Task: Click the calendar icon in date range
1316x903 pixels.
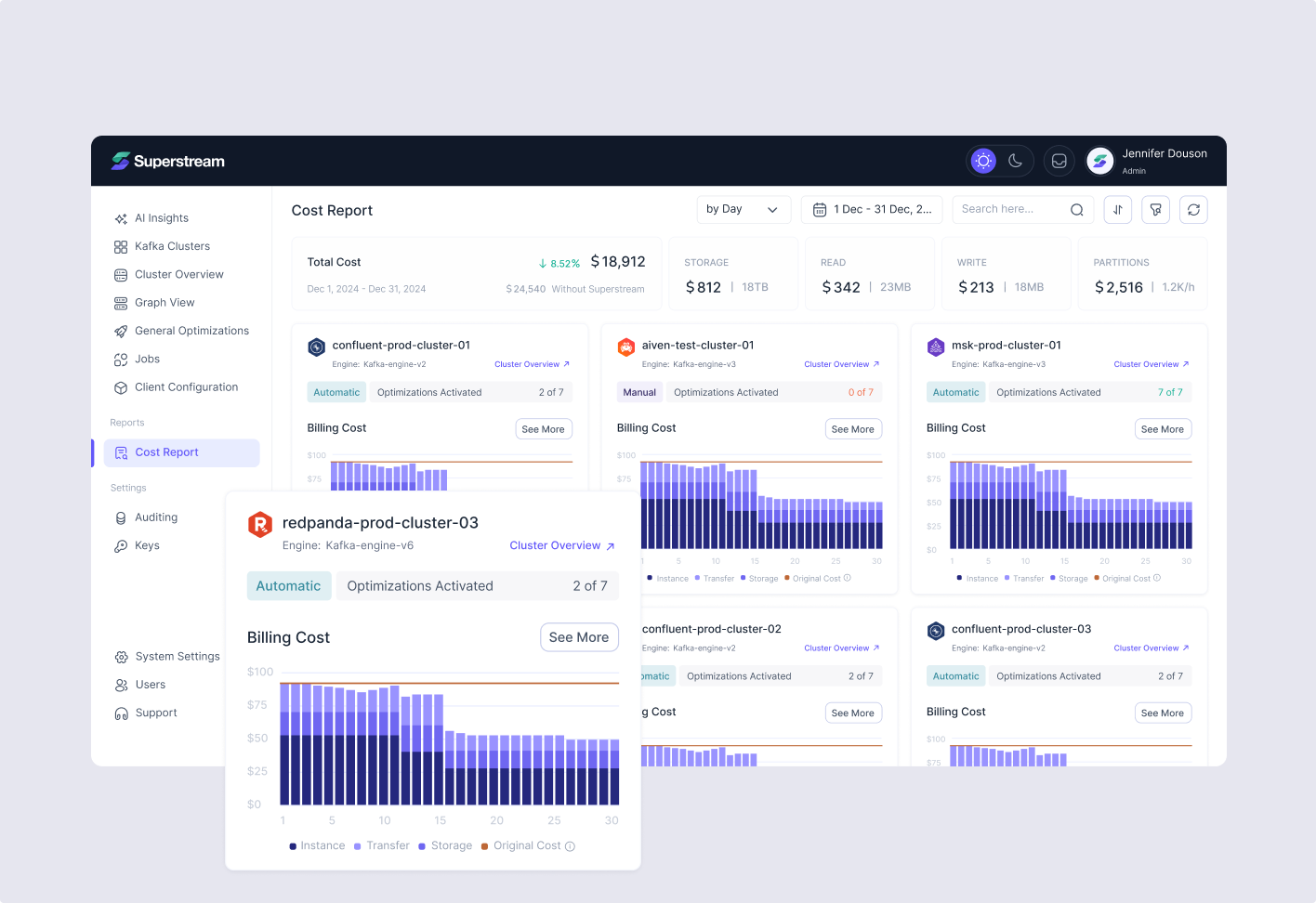Action: tap(820, 210)
